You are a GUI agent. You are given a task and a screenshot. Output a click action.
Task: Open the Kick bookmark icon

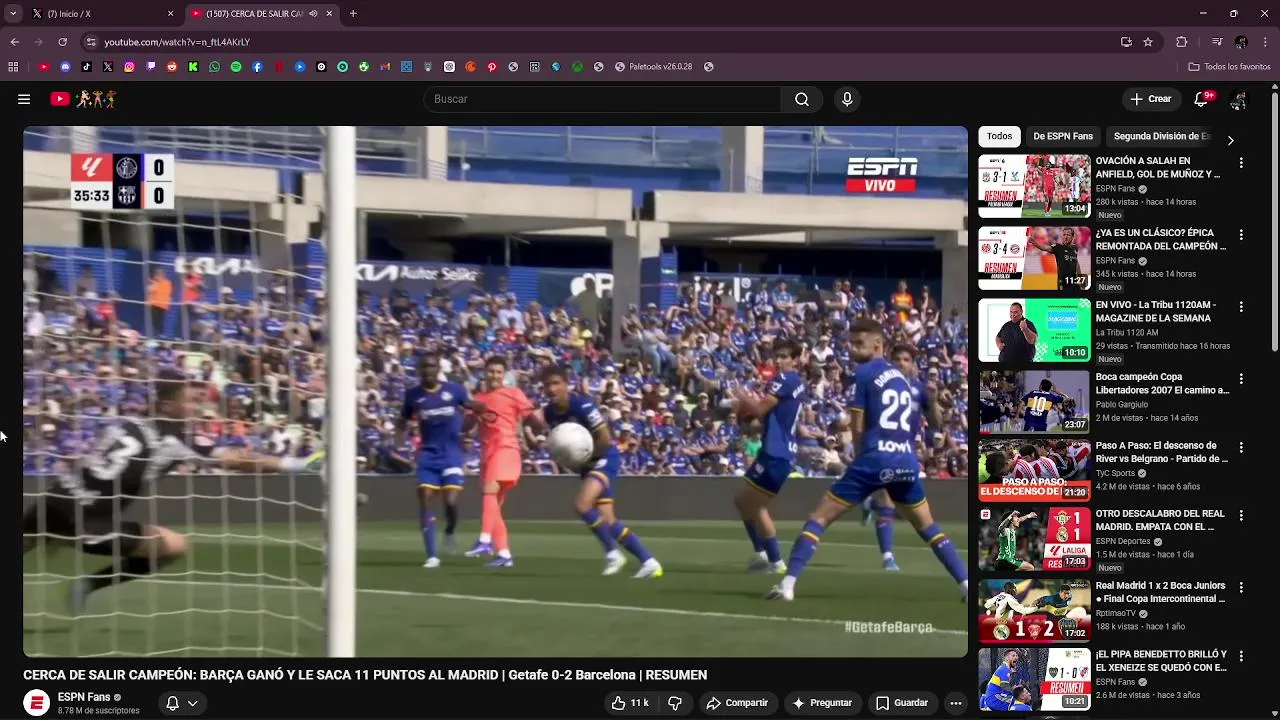(x=193, y=67)
